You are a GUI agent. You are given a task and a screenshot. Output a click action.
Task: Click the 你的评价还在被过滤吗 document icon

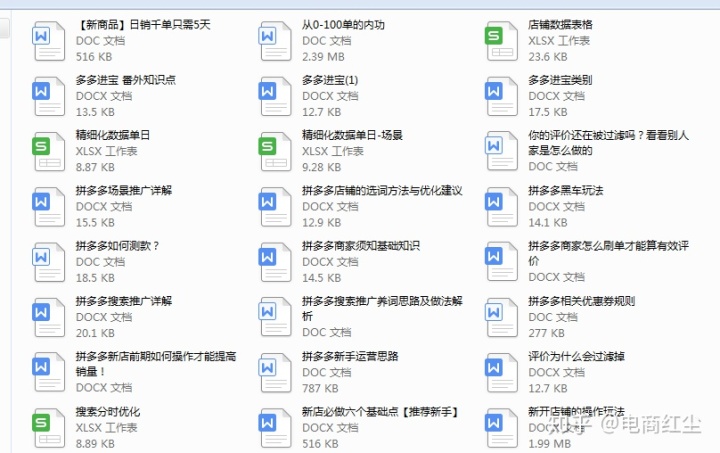point(501,151)
